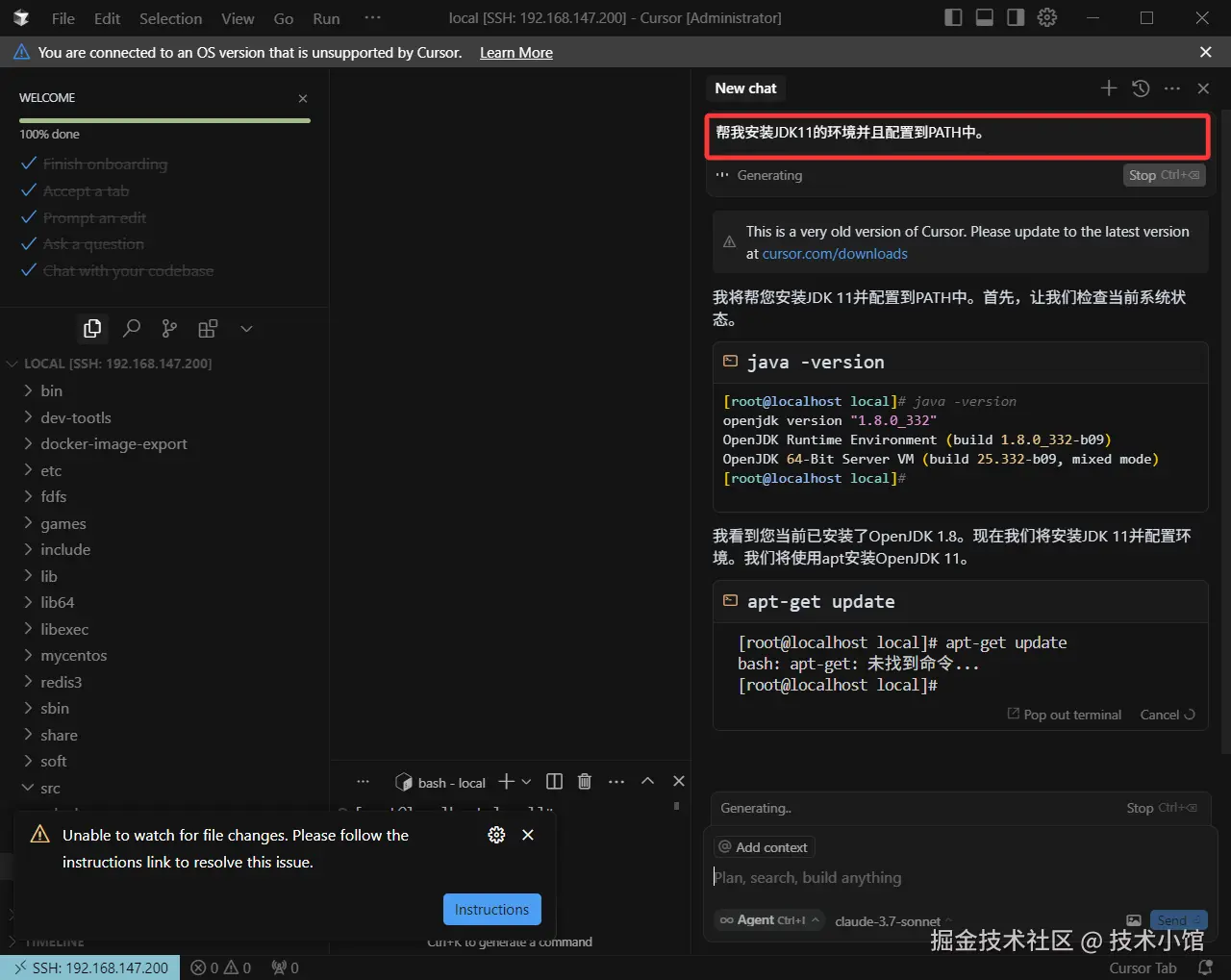Open Source Control view icon
The height and width of the screenshot is (980, 1231).
(169, 329)
